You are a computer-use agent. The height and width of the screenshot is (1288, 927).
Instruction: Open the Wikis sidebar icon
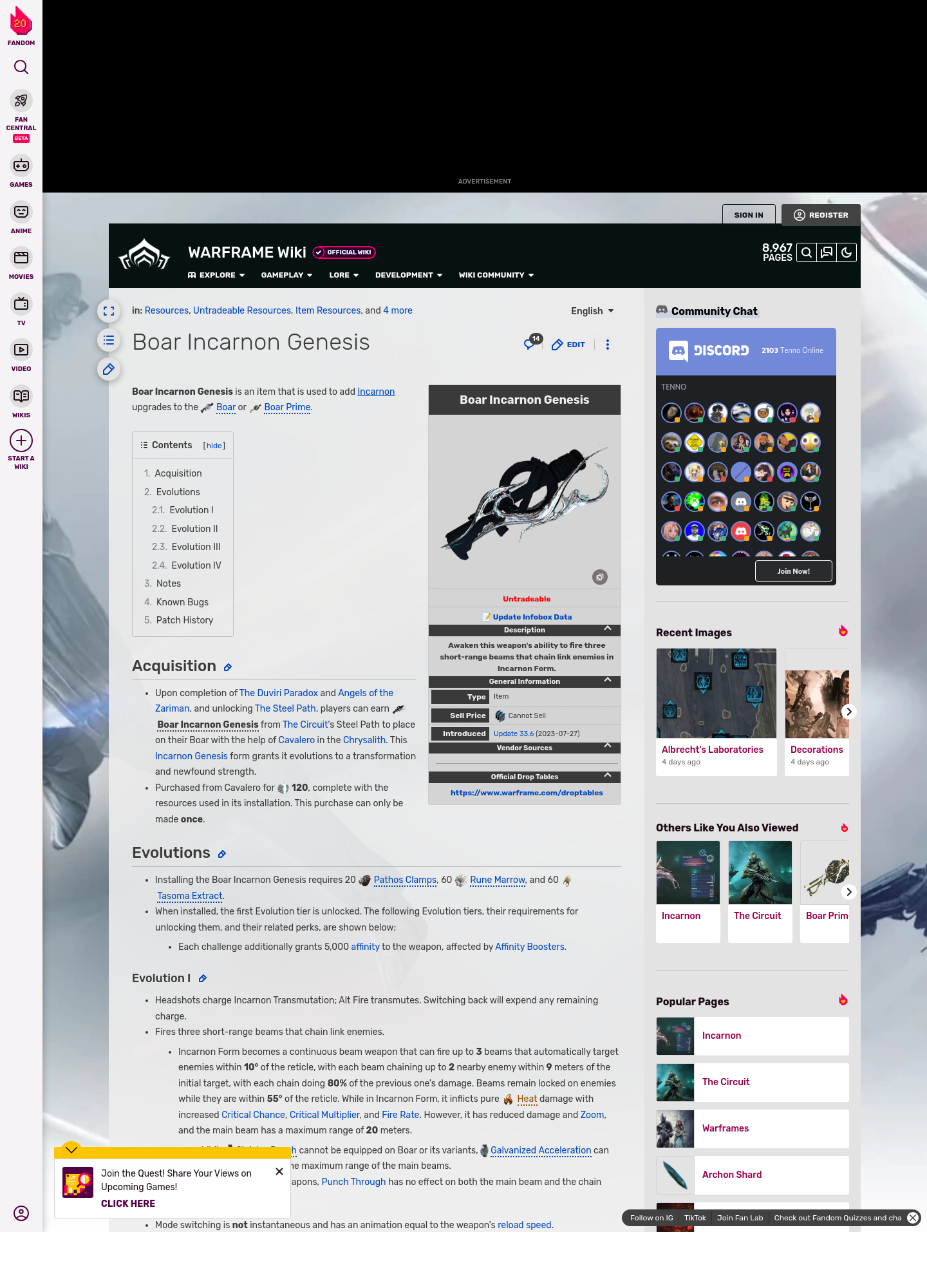[x=21, y=396]
